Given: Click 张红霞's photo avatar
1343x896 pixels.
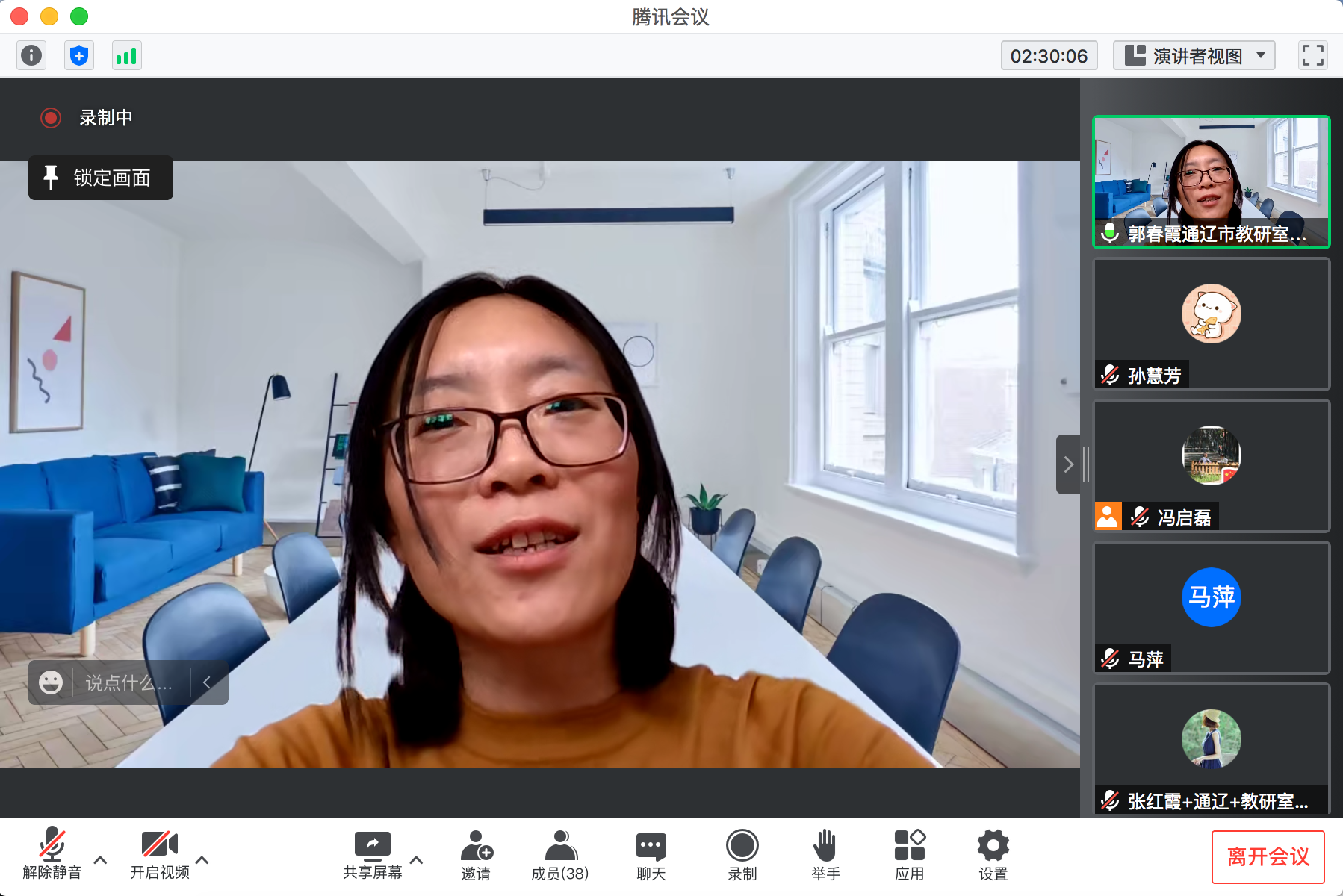Looking at the screenshot, I should (x=1211, y=739).
